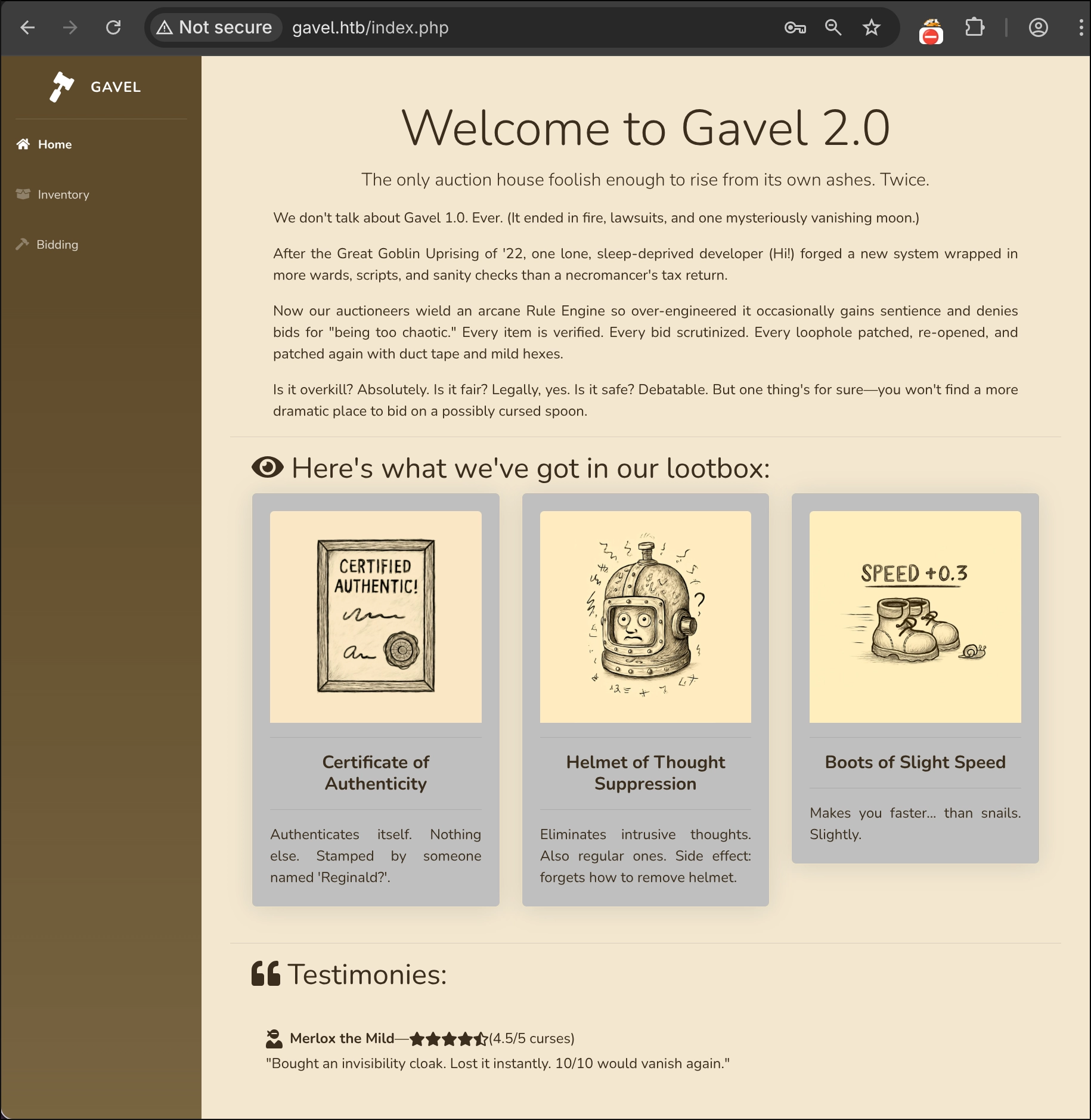
Task: Go to the Home sidebar item
Action: [54, 144]
